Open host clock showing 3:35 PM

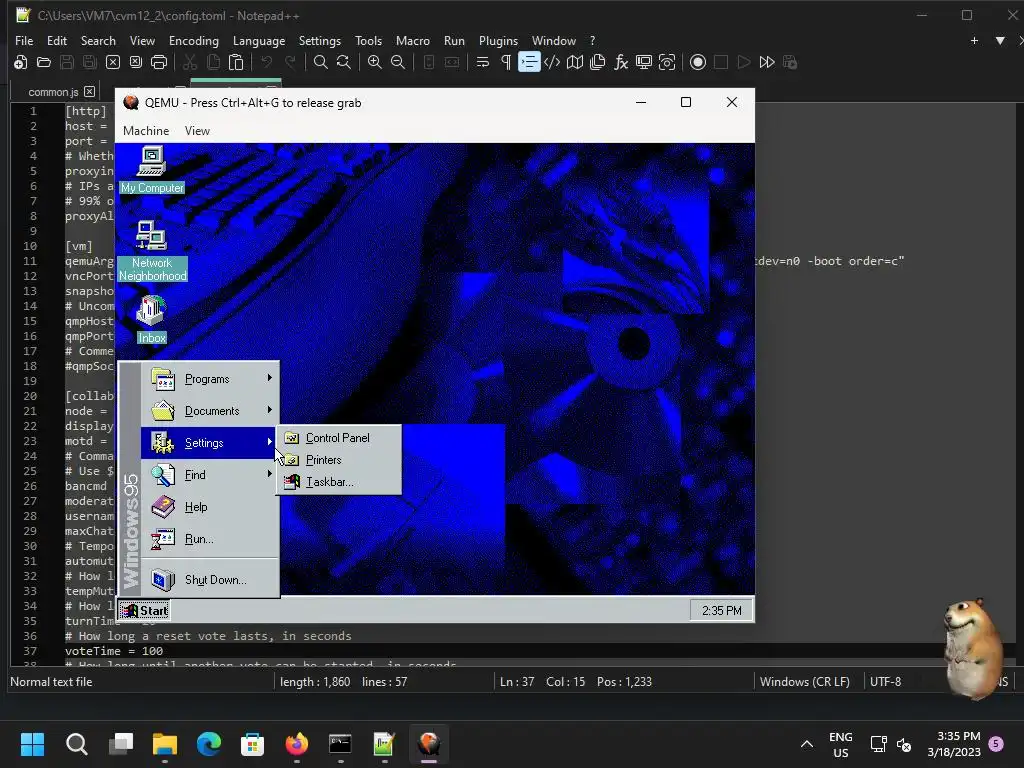pyautogui.click(x=954, y=744)
